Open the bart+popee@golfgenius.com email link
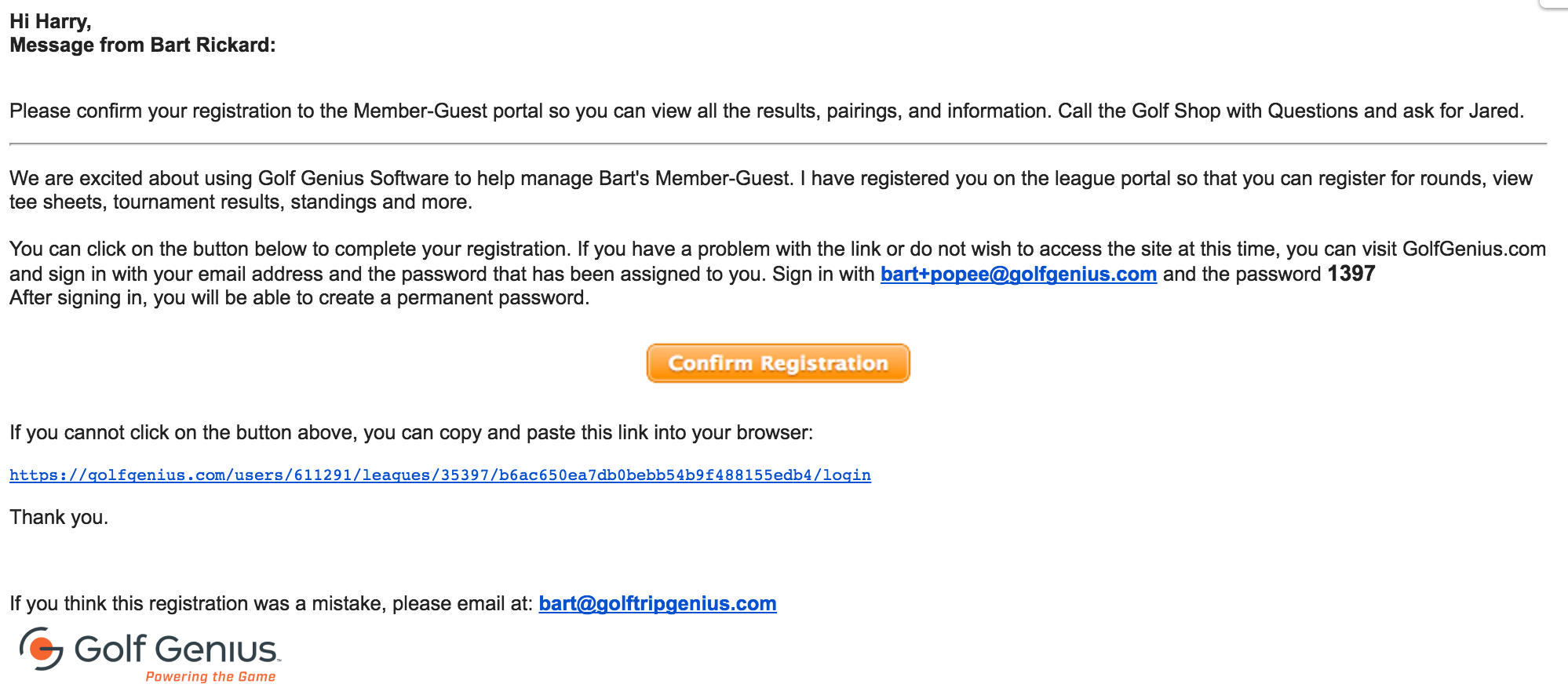 (x=1018, y=275)
